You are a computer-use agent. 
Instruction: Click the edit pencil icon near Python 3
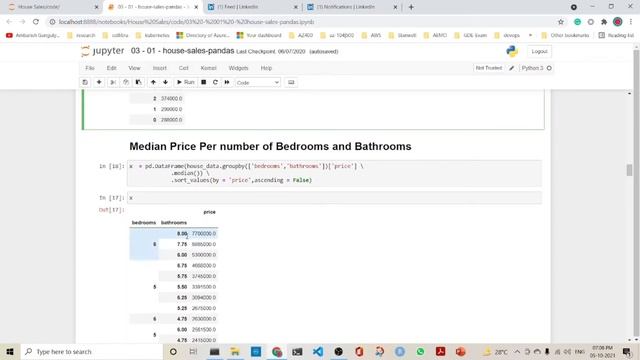[512, 68]
